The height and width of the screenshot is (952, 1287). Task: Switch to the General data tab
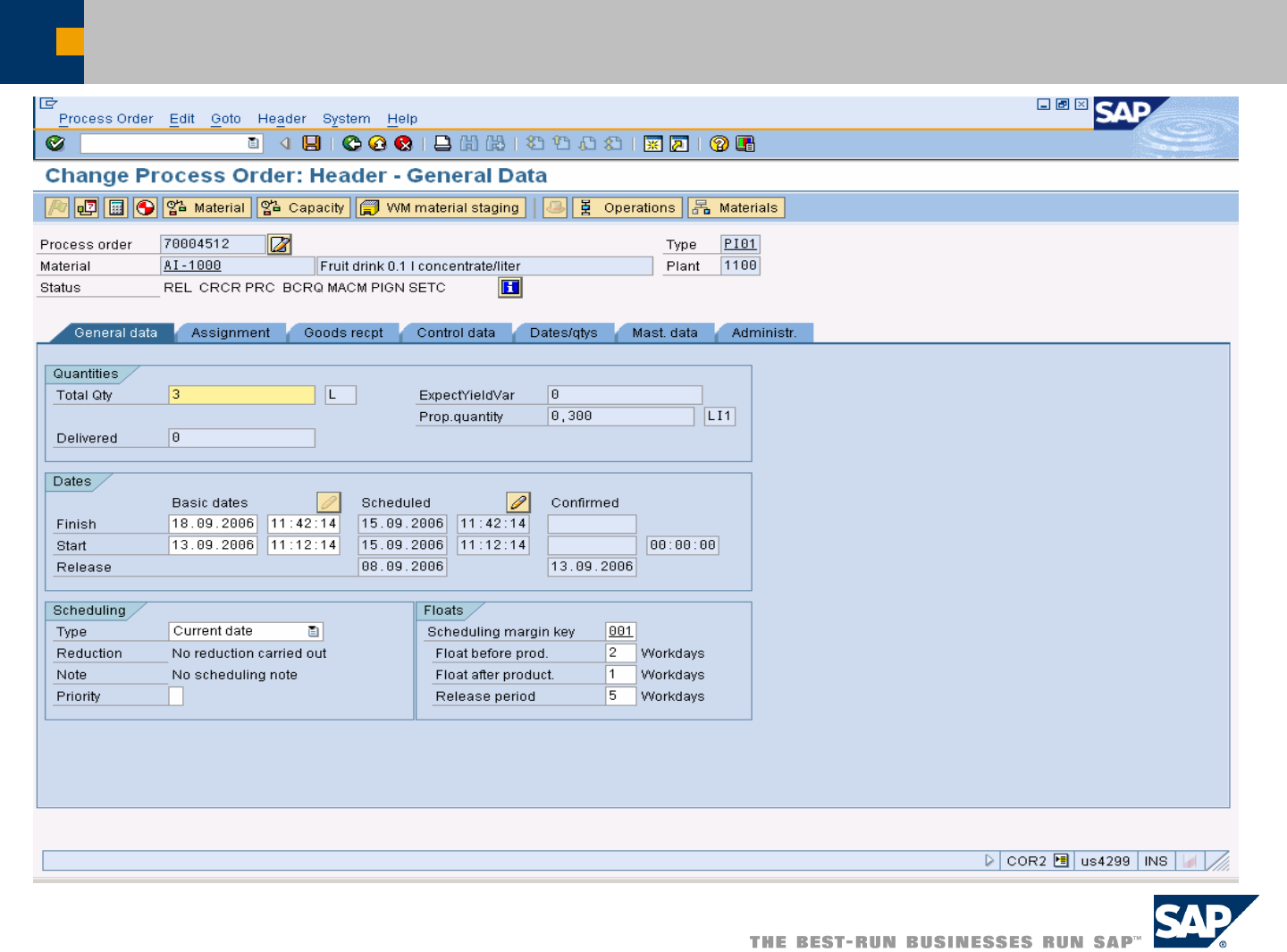tap(115, 333)
